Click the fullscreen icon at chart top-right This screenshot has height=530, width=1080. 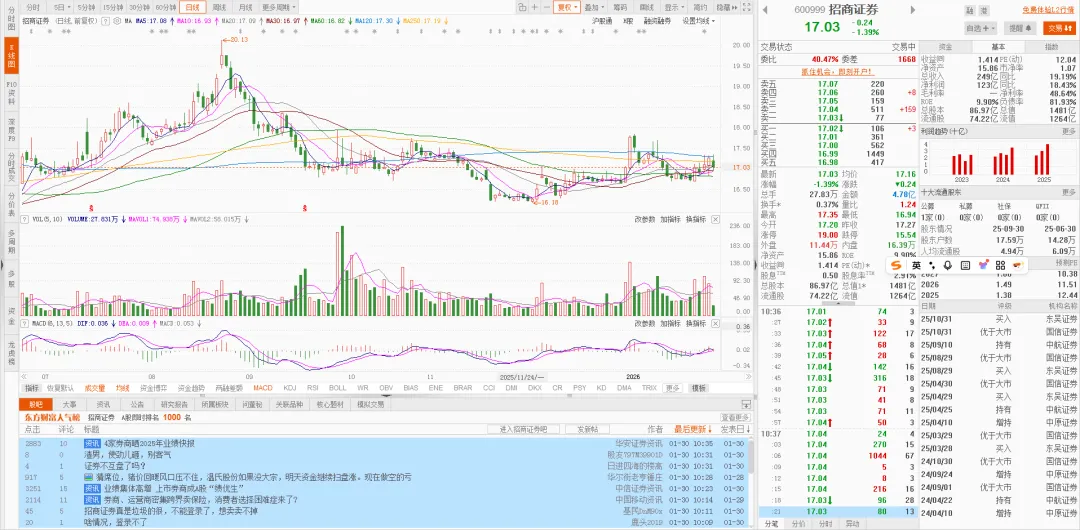tap(747, 7)
